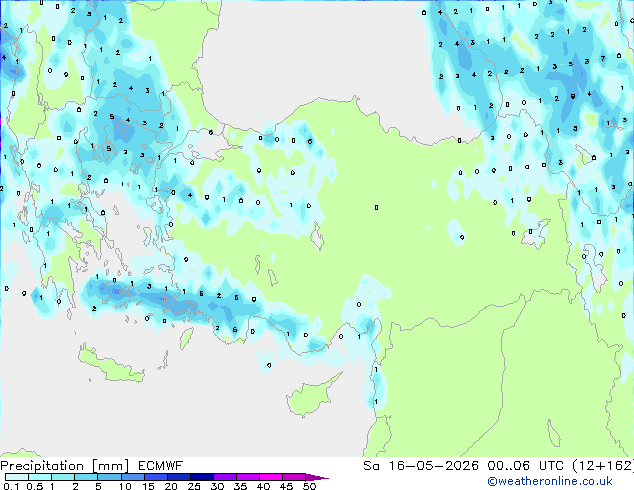Pick the 40–45 mm legend swatch
This screenshot has width=634, height=490.
(x=271, y=477)
